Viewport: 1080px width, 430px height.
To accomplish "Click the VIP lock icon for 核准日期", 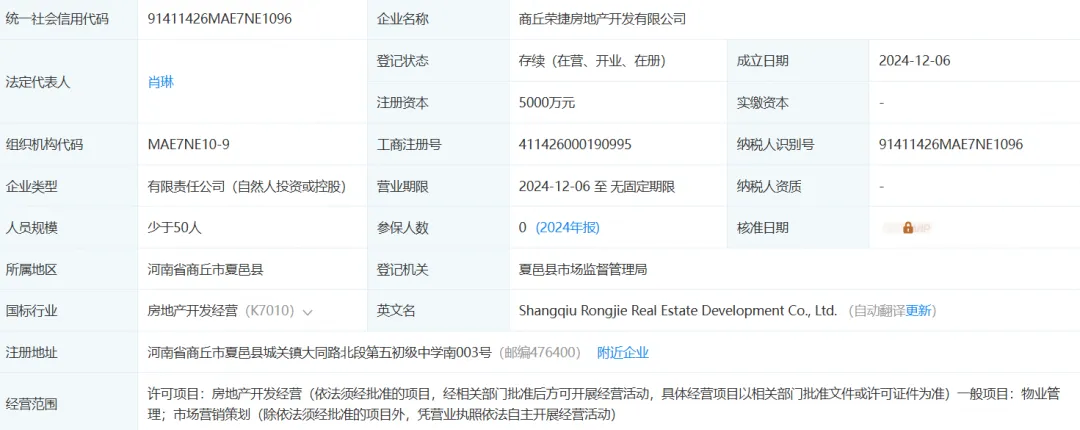I will click(x=908, y=227).
